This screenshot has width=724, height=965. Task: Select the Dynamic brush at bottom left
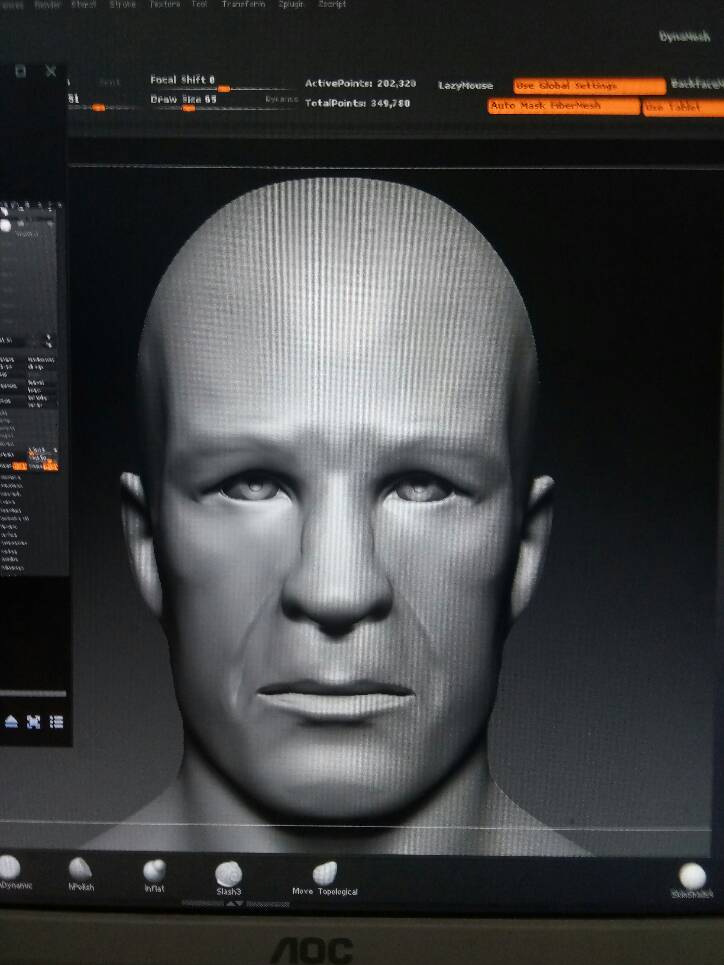pos(12,872)
